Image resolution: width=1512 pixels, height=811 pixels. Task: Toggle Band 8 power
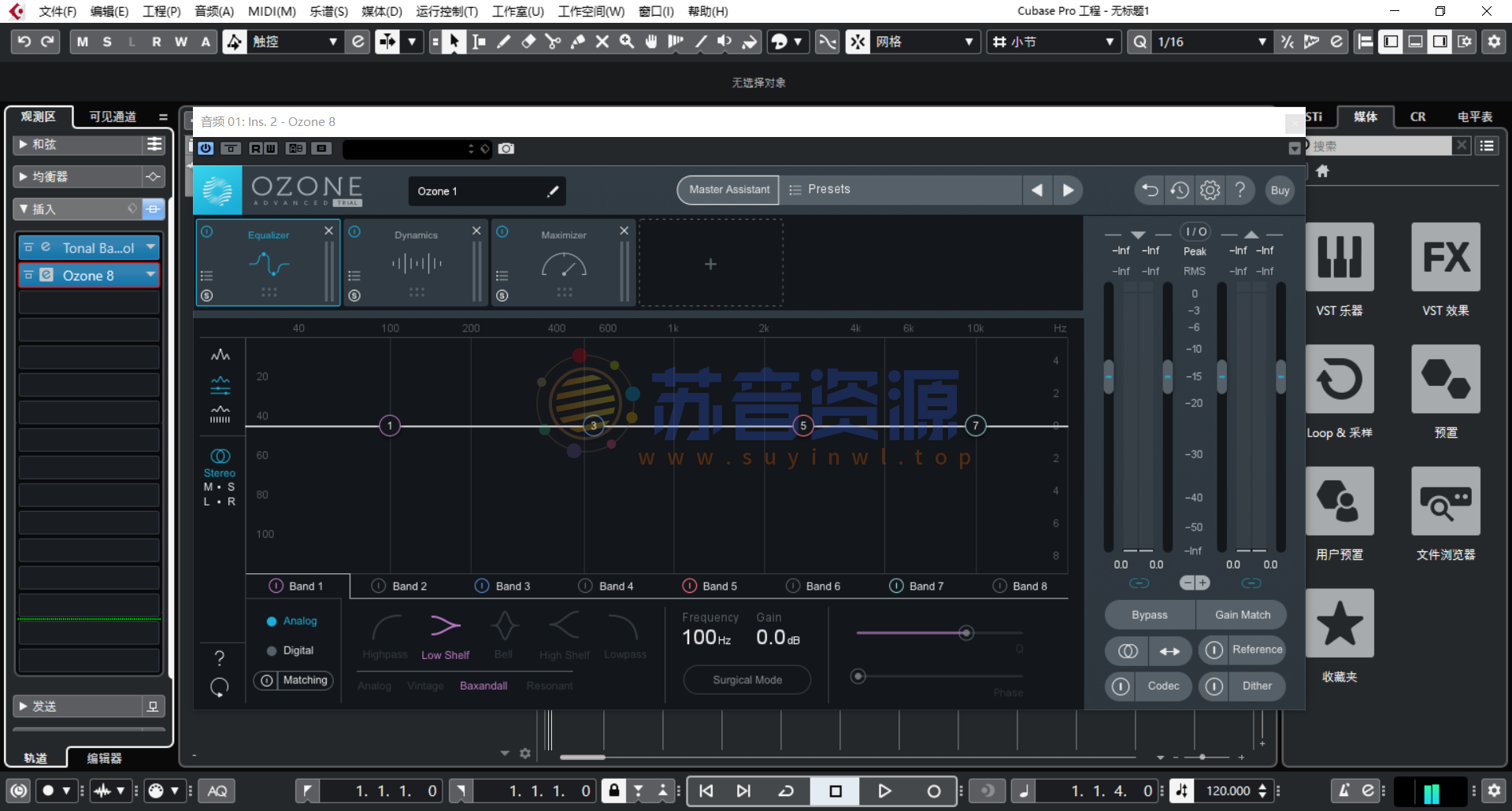pyautogui.click(x=1000, y=586)
